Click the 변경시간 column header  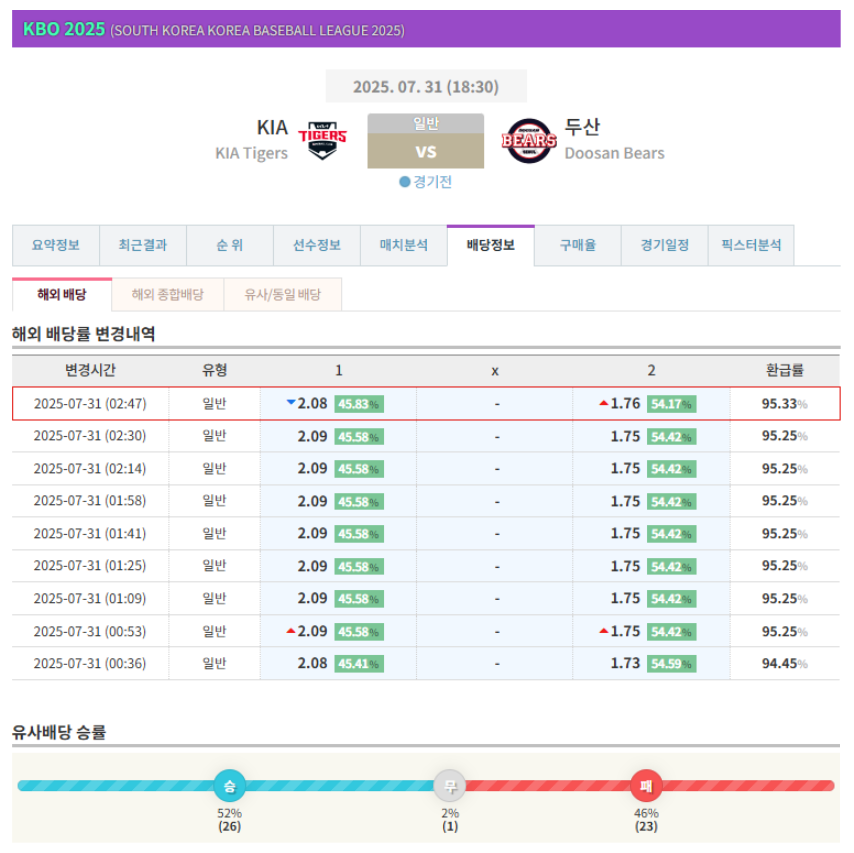tap(90, 370)
